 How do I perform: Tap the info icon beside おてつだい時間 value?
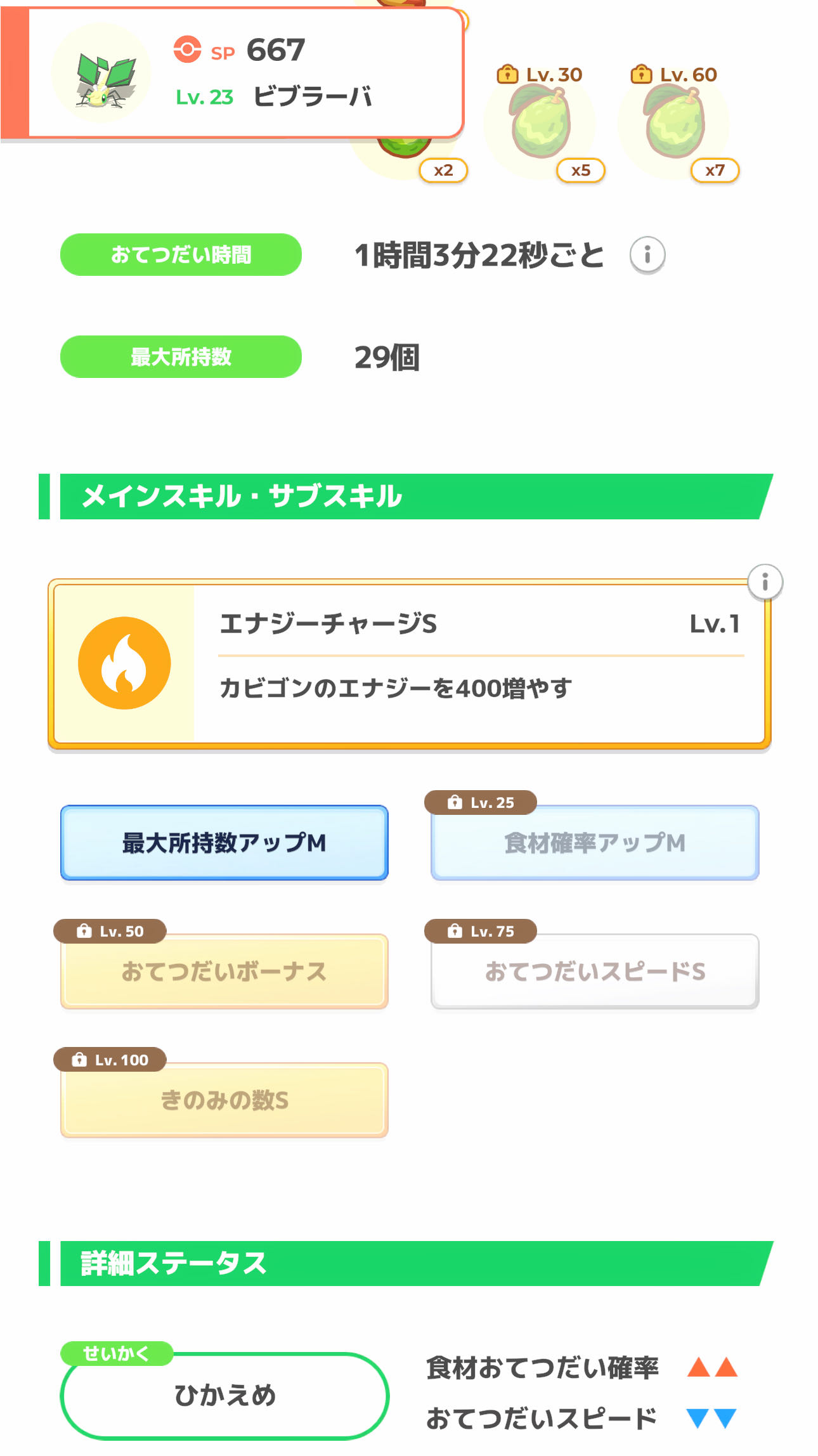647,255
